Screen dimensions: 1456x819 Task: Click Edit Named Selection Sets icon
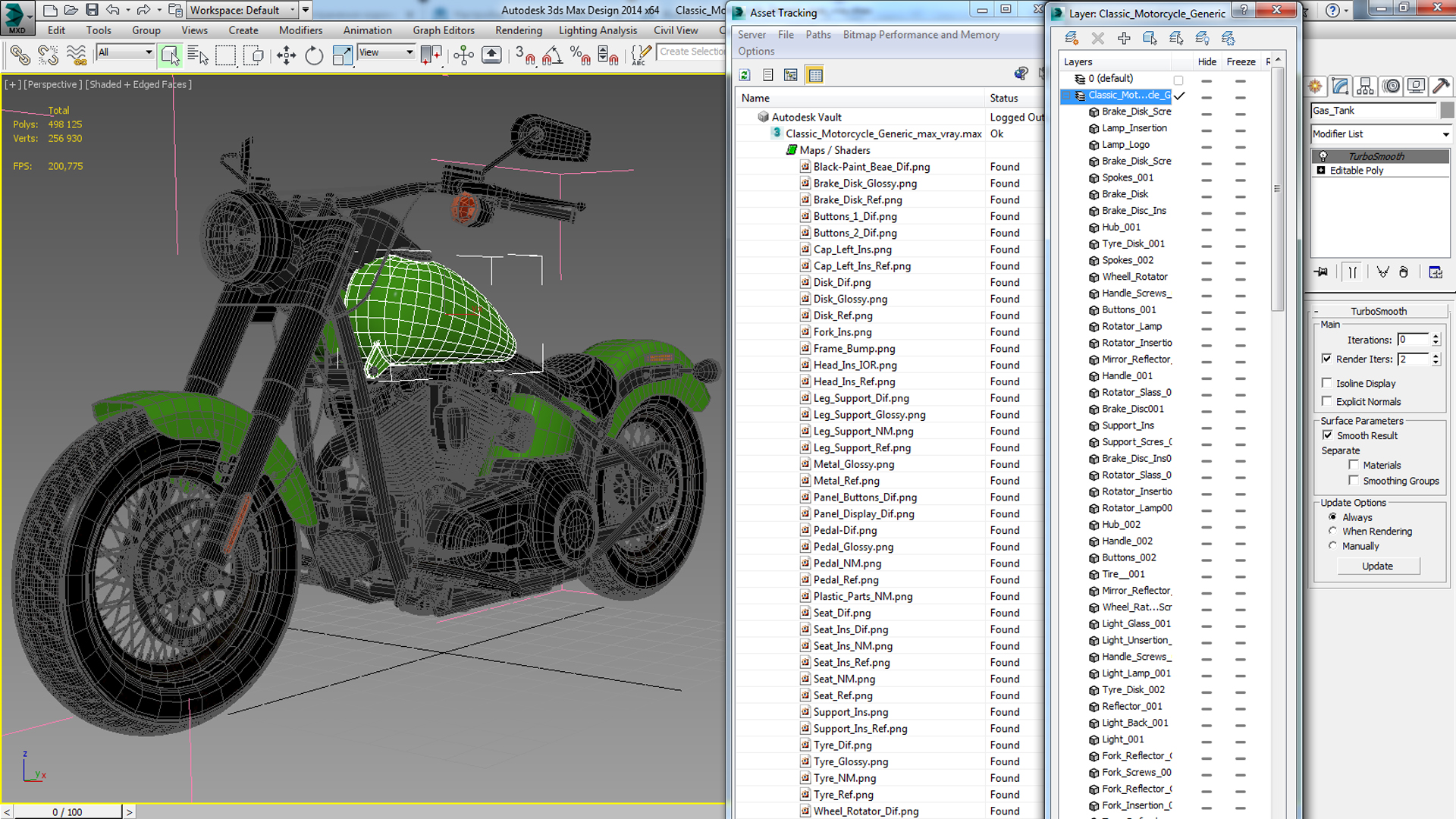[641, 55]
